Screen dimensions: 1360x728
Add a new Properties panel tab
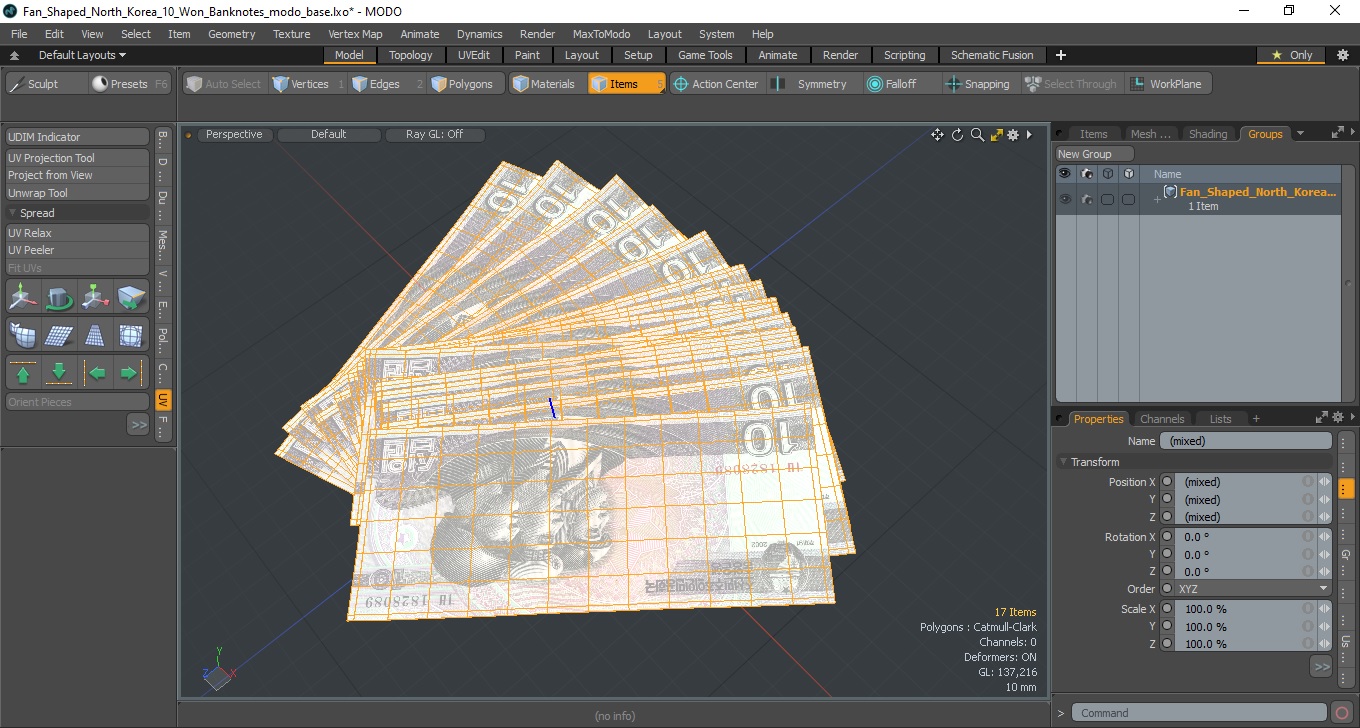[1256, 419]
